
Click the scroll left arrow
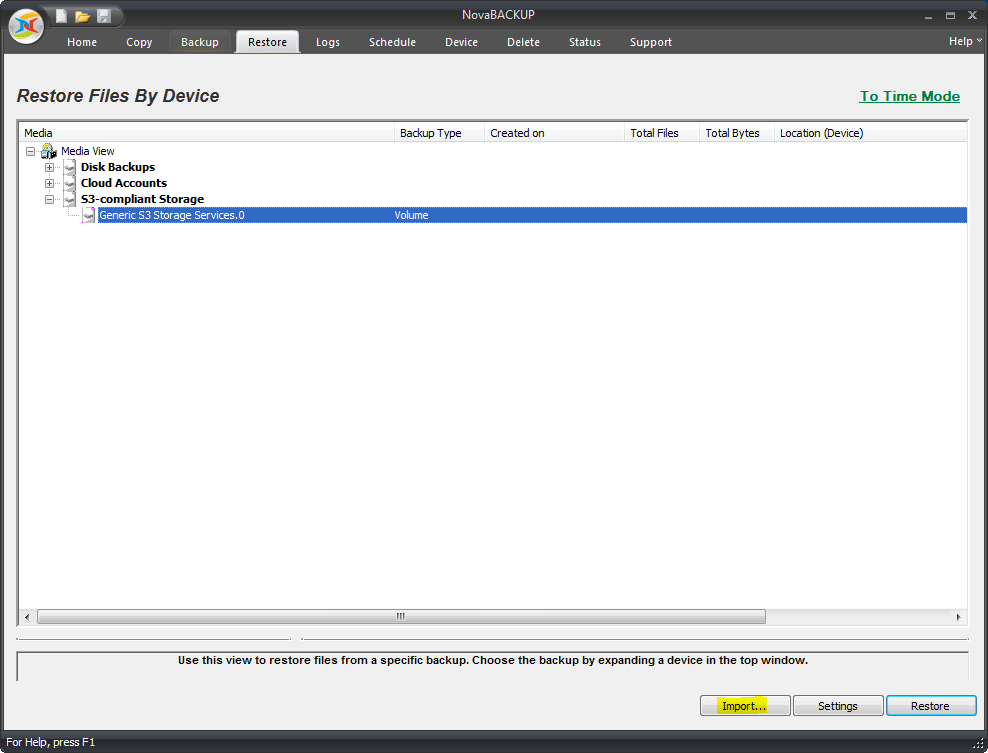26,617
